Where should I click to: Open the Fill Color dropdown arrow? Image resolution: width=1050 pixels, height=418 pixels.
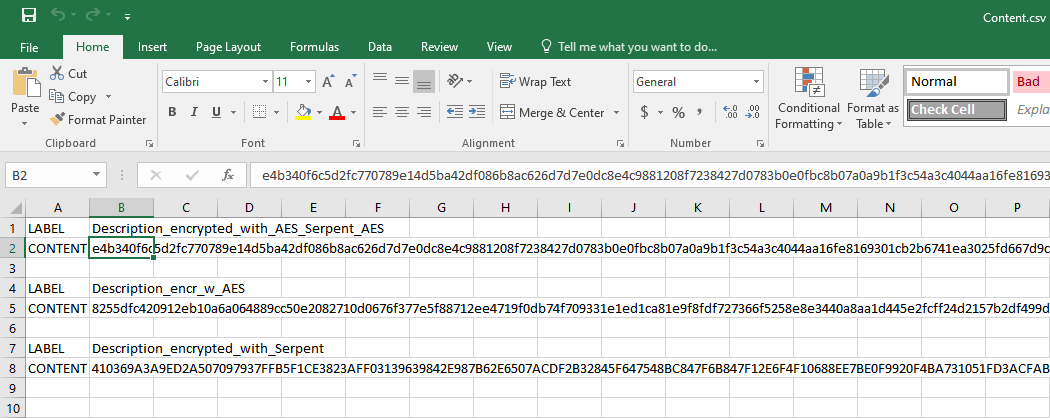coord(319,112)
